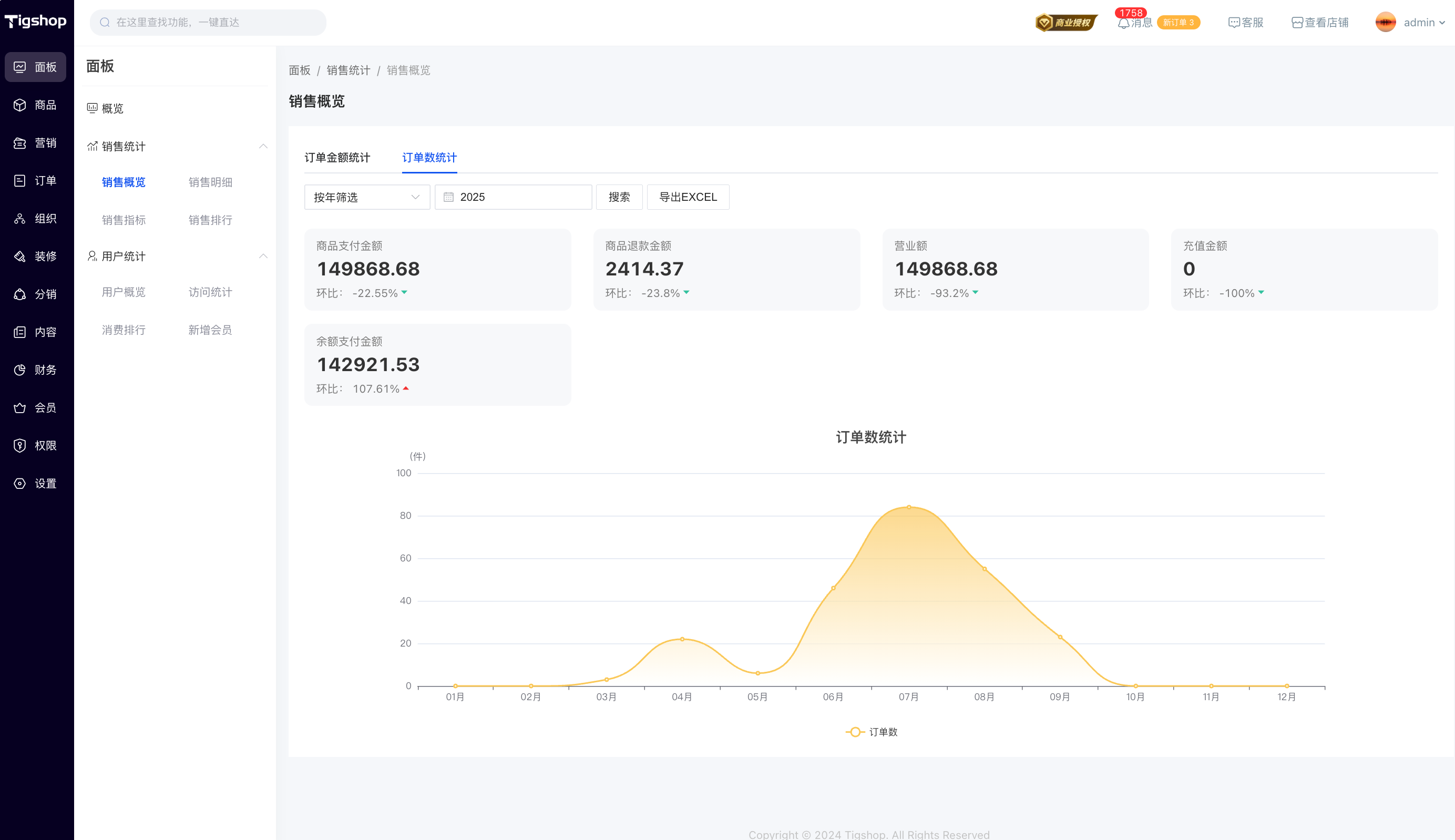Click the admin avatar image
Screen dimensions: 1455x840
tap(1385, 23)
